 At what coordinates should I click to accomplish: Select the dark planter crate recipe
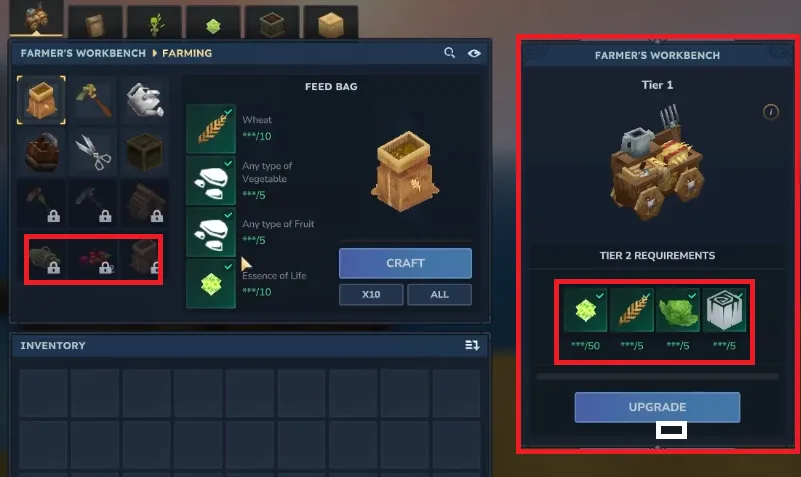pyautogui.click(x=145, y=152)
